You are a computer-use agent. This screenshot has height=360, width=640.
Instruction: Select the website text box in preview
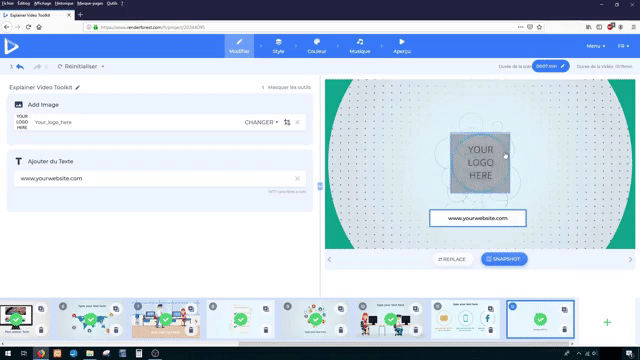(x=478, y=218)
